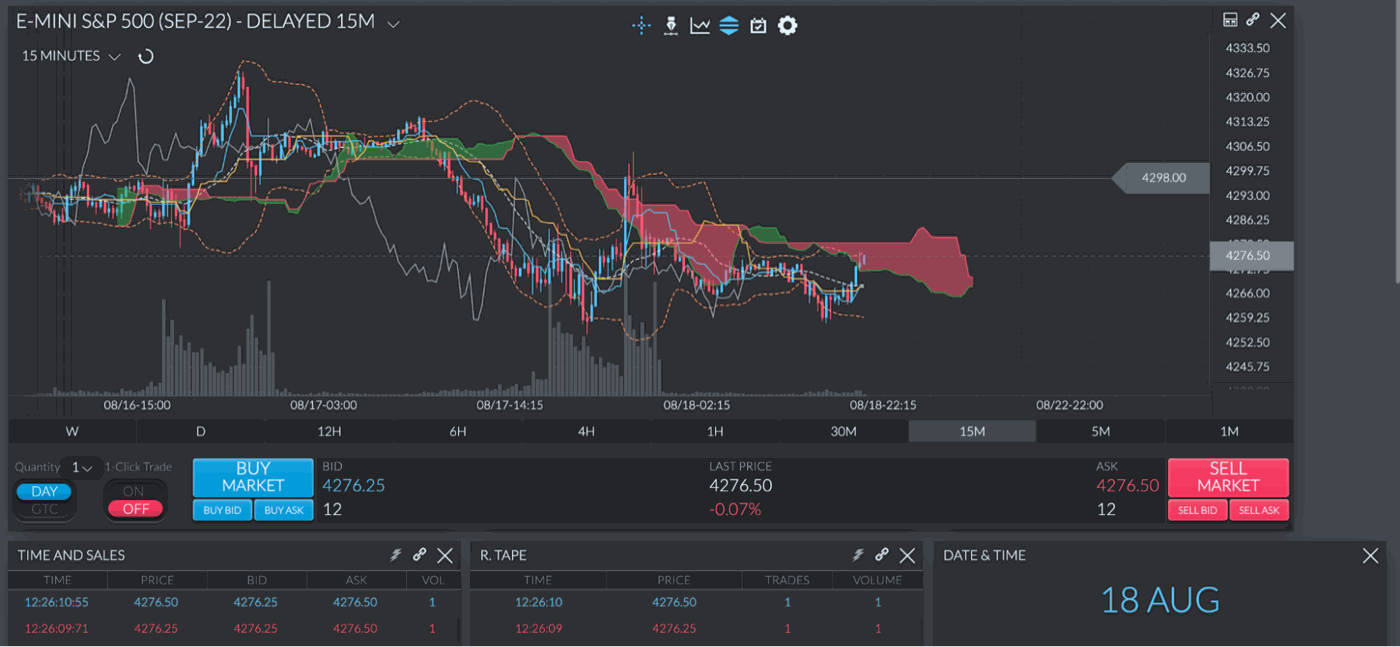Image resolution: width=1400 pixels, height=647 pixels.
Task: Click the 4333.50 price axis label
Action: pyautogui.click(x=1247, y=48)
